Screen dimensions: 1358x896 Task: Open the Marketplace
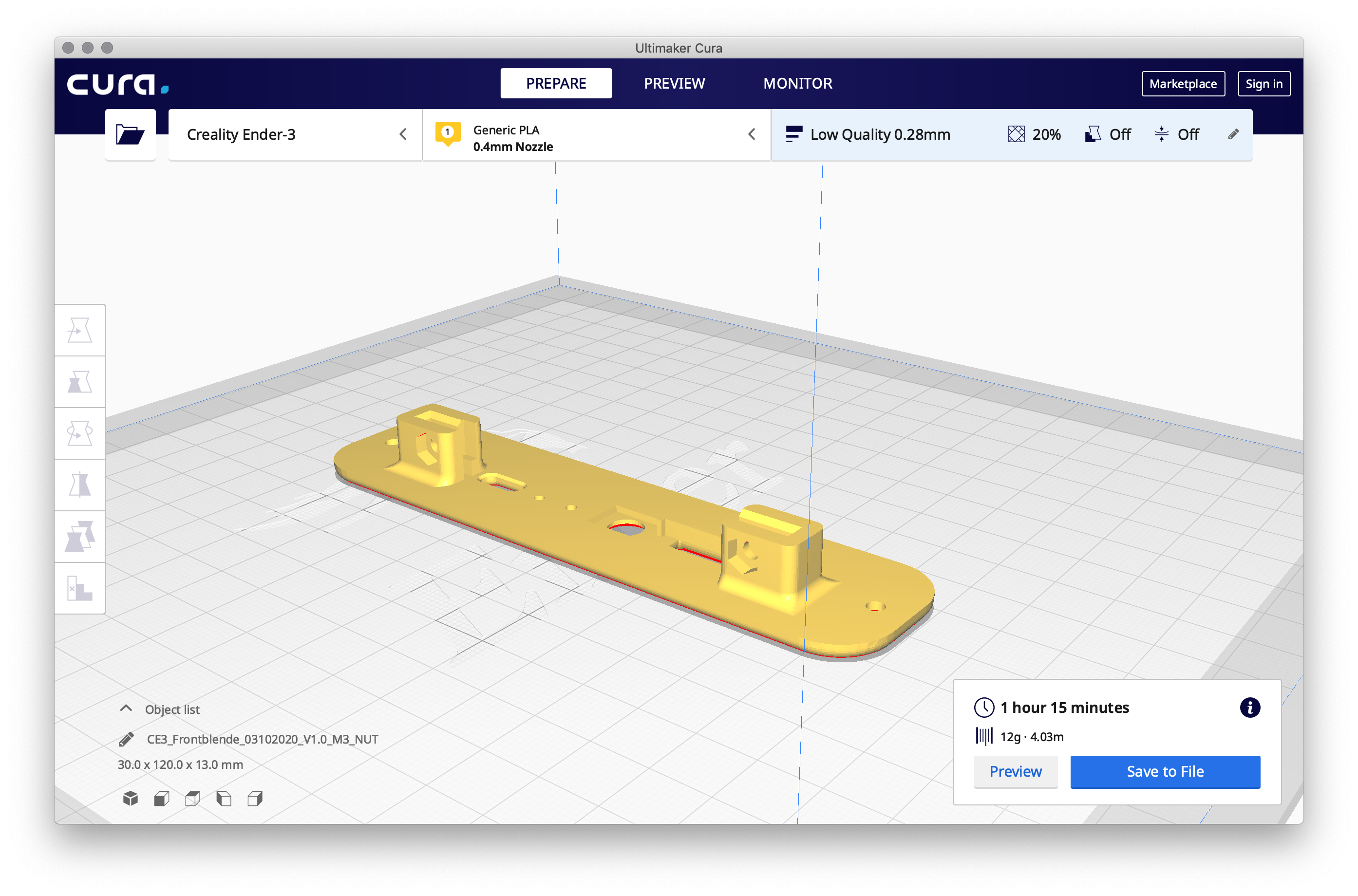pos(1183,84)
